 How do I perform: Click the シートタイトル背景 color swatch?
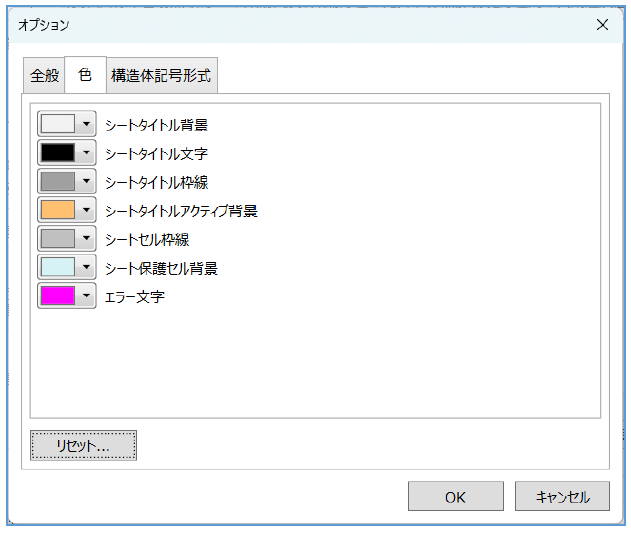pos(57,124)
